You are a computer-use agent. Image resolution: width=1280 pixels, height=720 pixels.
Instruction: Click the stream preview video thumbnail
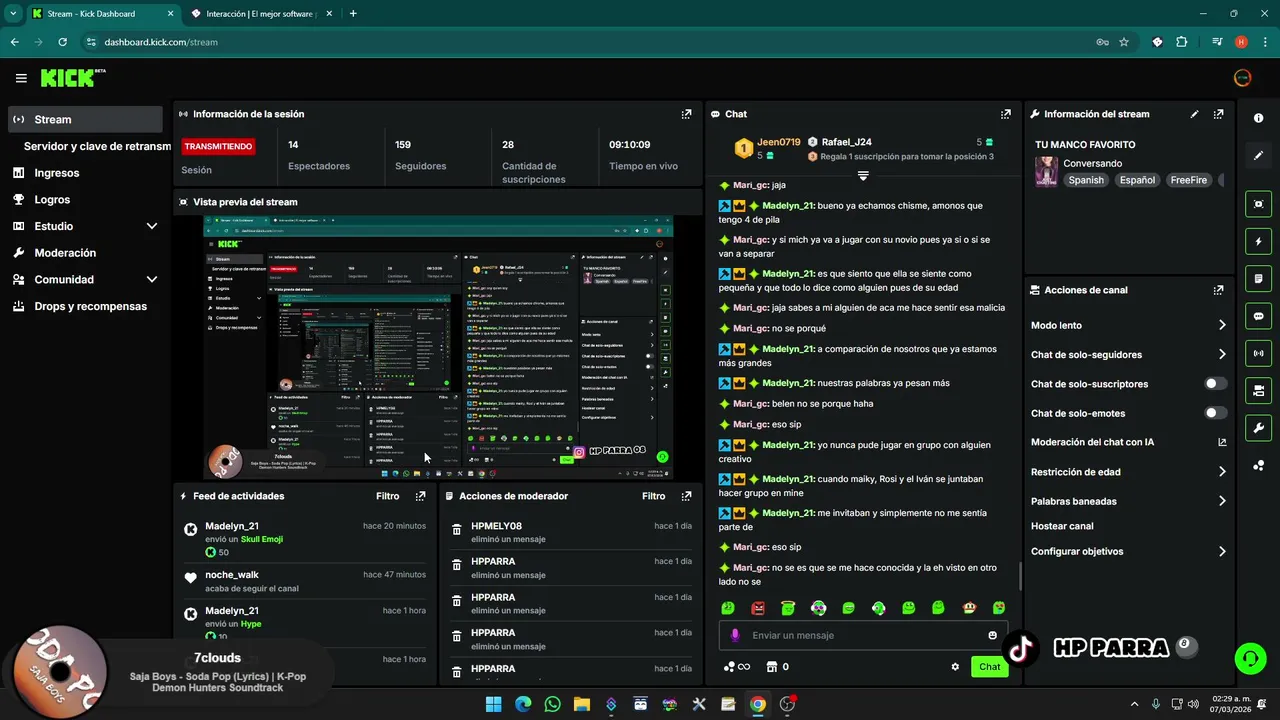tap(438, 347)
